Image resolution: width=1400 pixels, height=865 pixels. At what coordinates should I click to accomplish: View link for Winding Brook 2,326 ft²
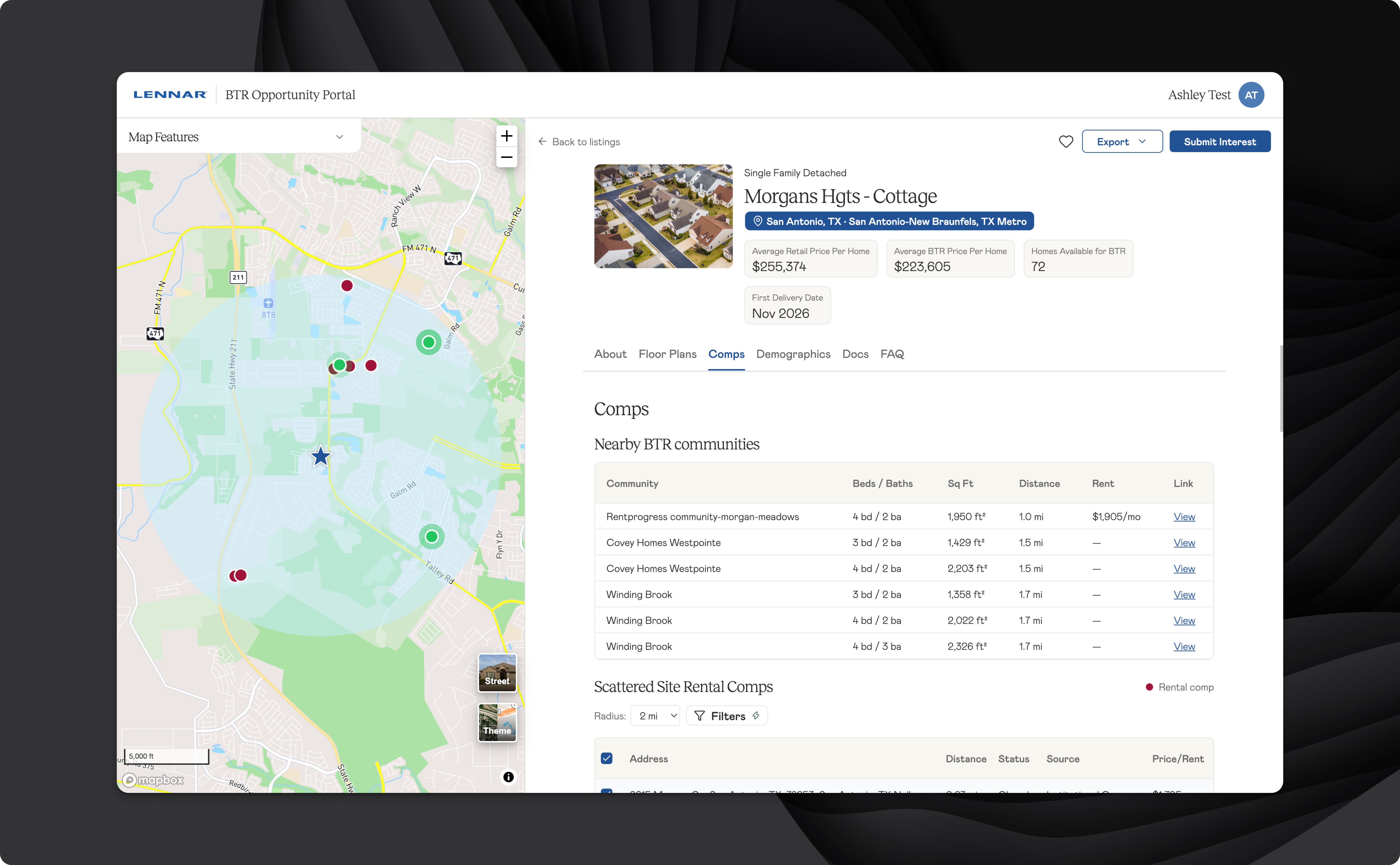click(x=1184, y=646)
